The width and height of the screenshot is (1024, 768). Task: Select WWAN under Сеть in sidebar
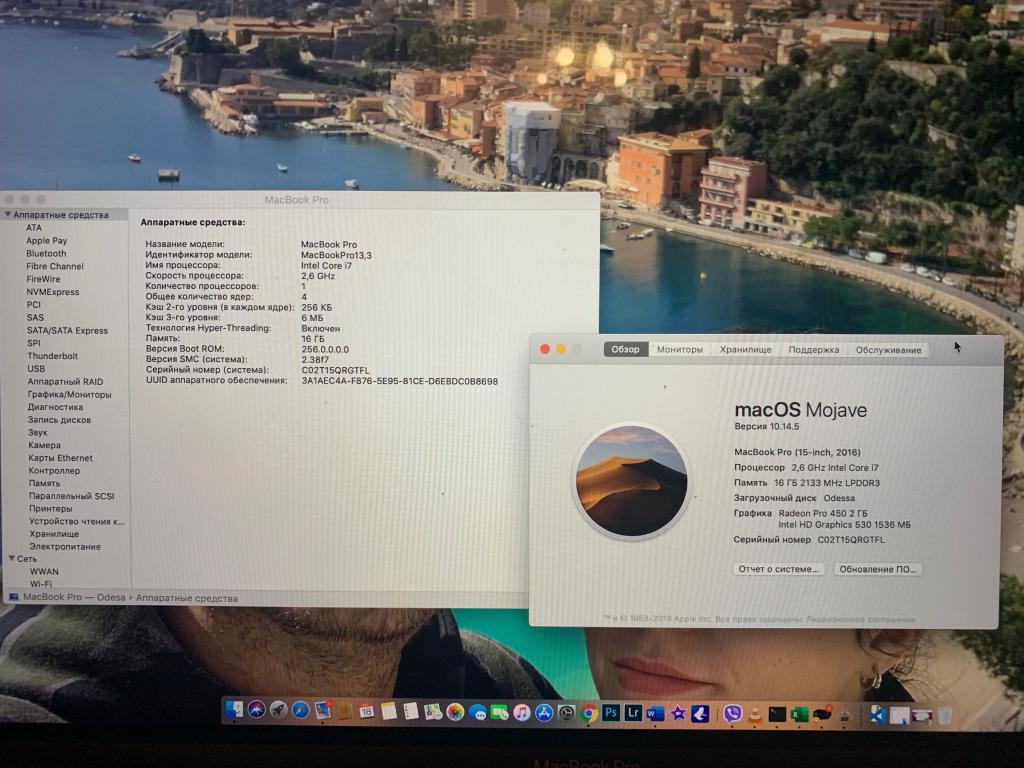tap(44, 571)
